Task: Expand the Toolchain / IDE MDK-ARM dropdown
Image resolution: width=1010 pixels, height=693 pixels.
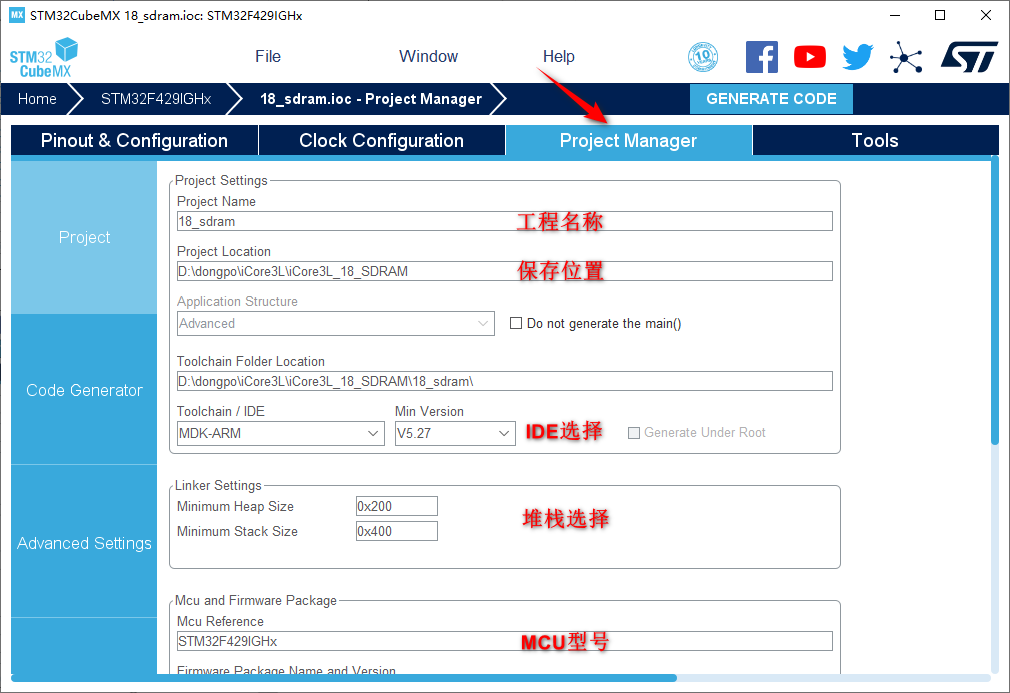Action: [x=280, y=433]
